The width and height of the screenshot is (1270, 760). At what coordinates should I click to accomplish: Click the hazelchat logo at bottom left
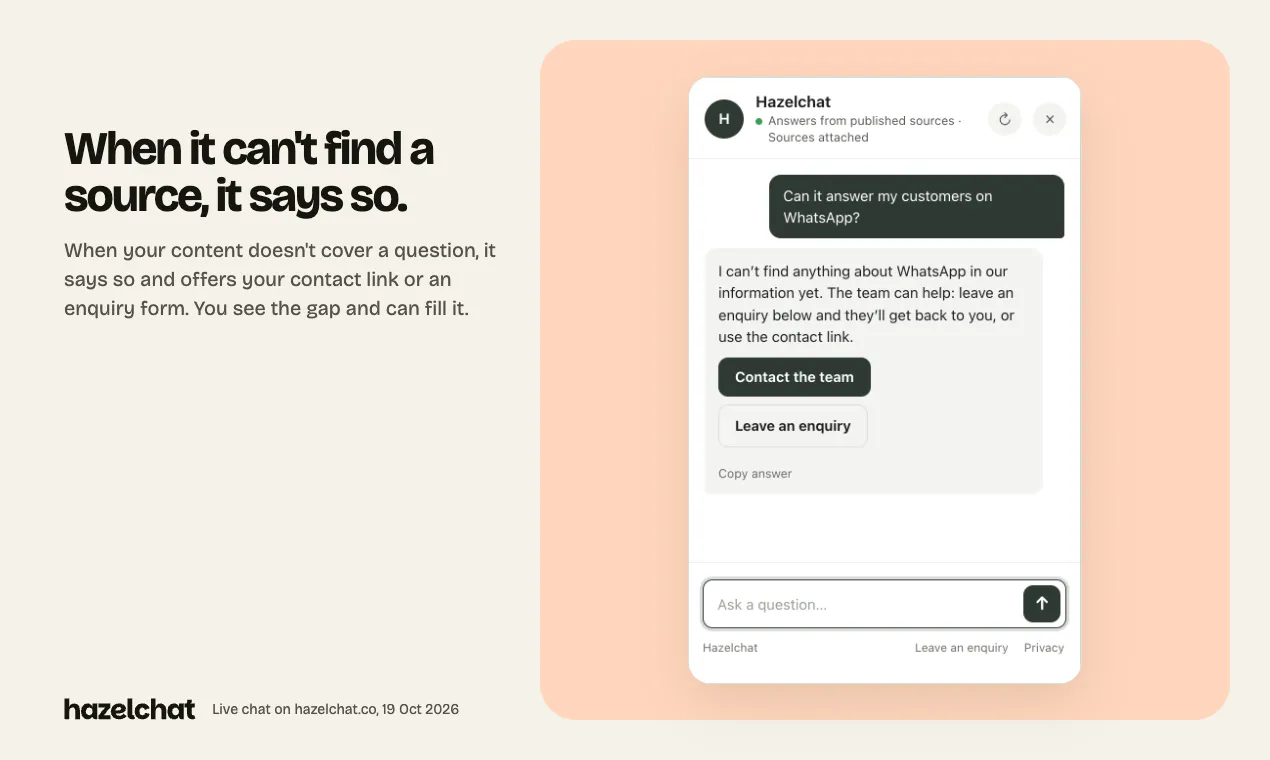pos(130,709)
